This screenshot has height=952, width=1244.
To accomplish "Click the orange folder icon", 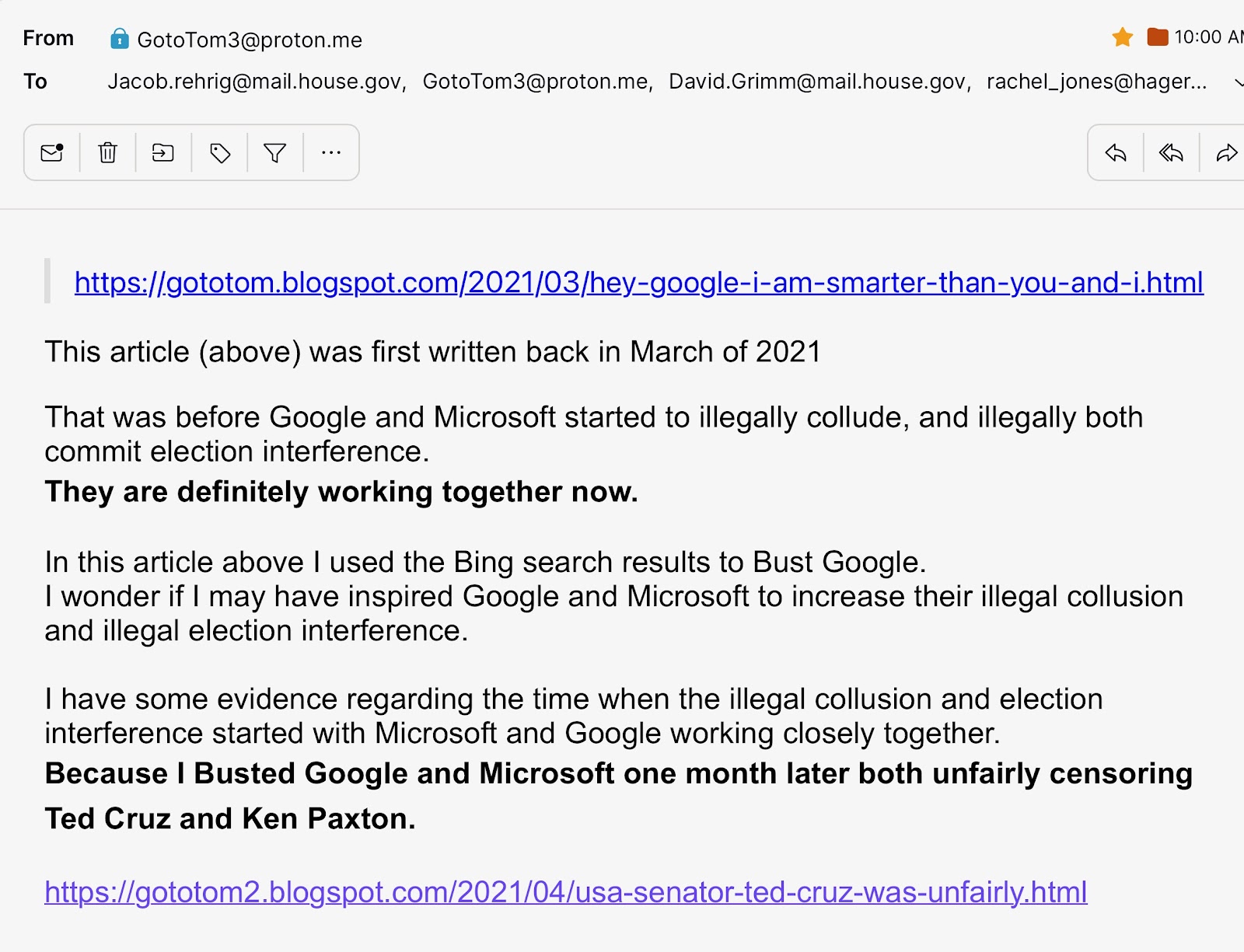I will [1158, 37].
